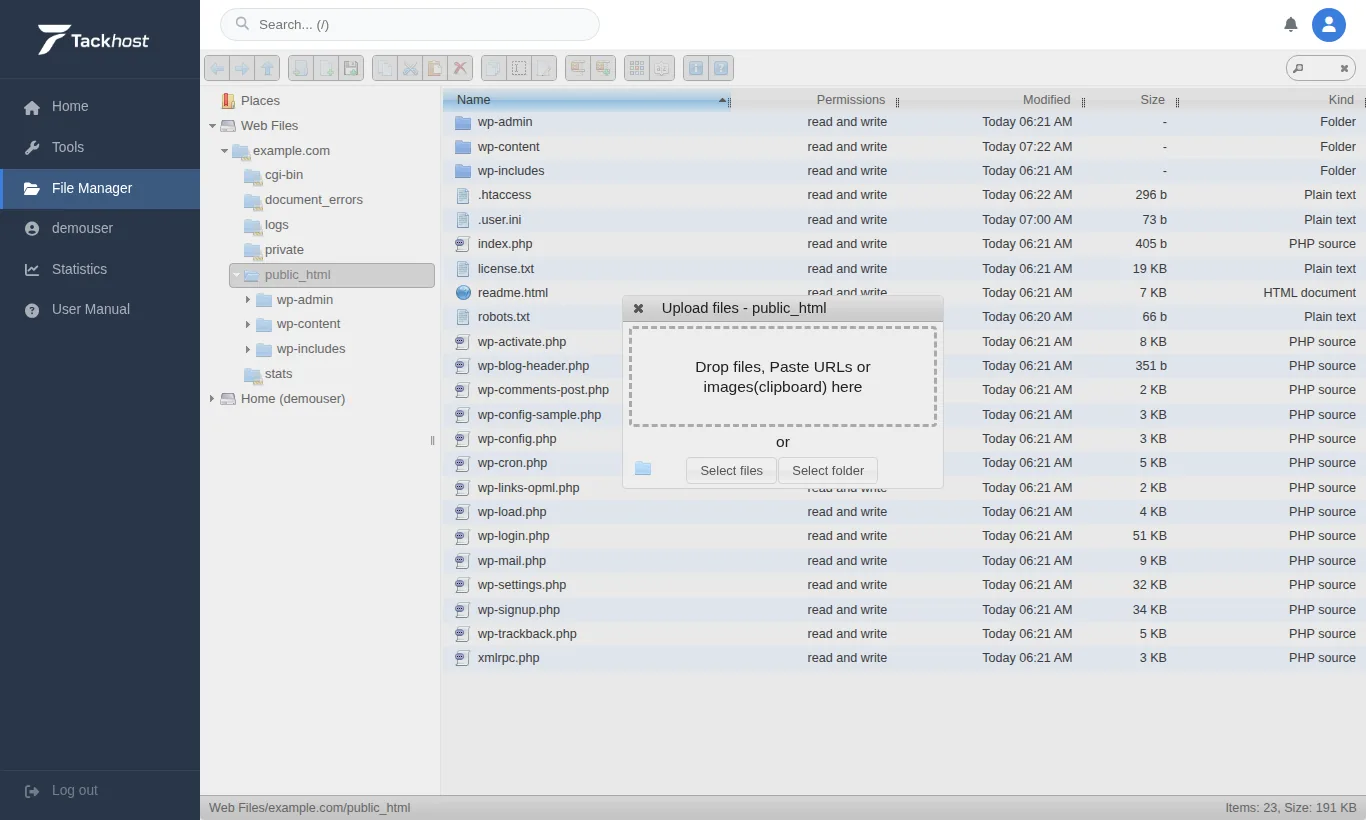Switch view with the grid icons button

pyautogui.click(x=637, y=68)
